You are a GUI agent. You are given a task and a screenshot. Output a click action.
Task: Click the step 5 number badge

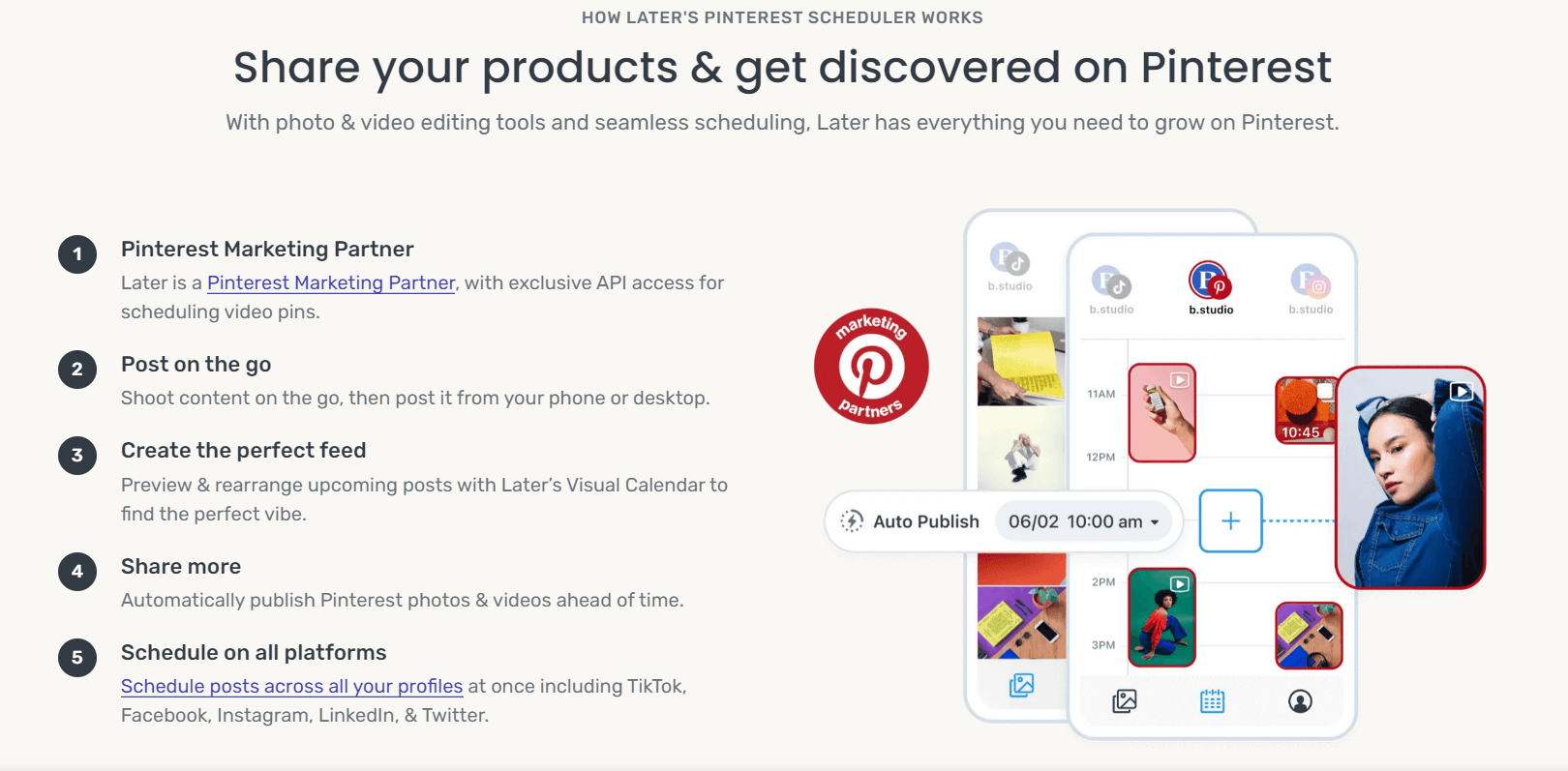click(77, 658)
